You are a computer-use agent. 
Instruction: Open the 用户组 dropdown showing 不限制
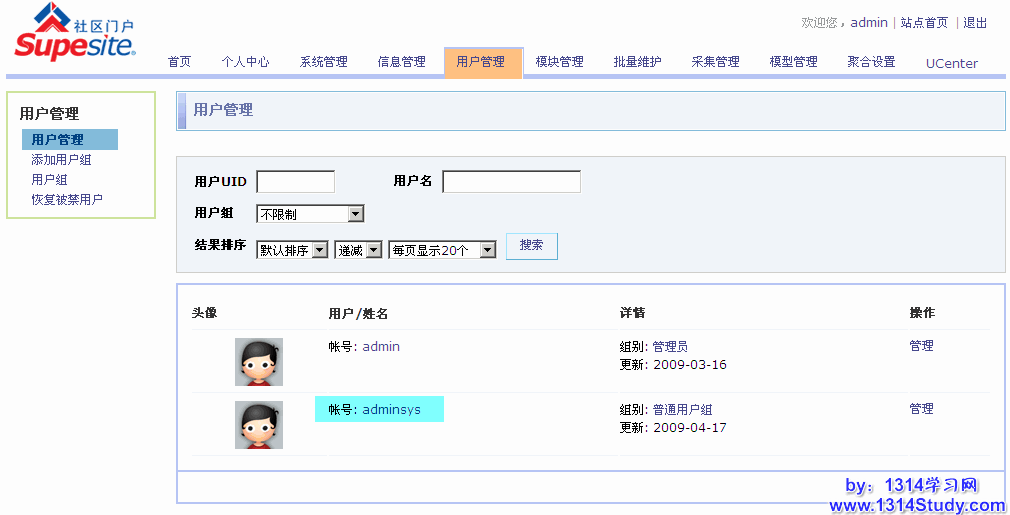coord(310,214)
